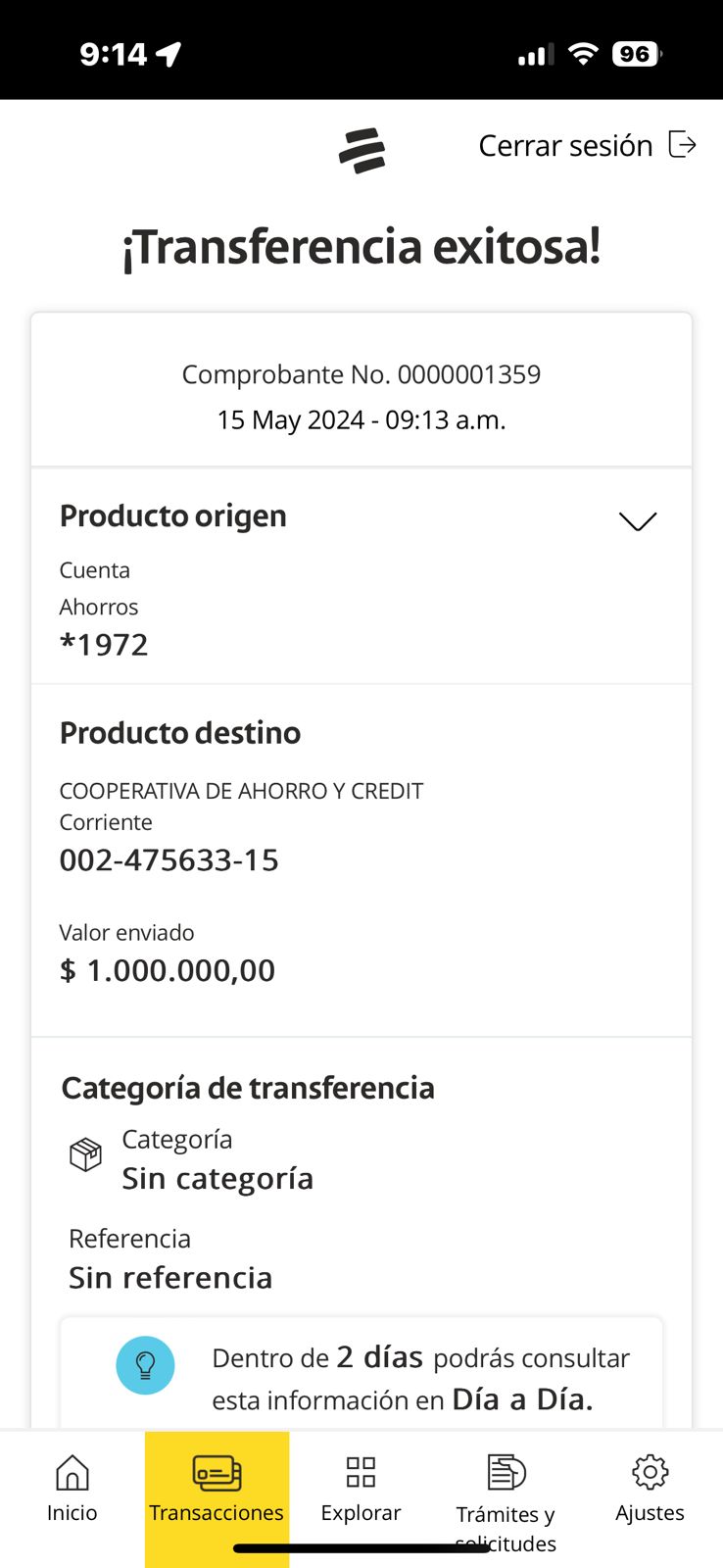Screen dimensions: 723x1568
Task: Click the logout arrow icon
Action: click(x=682, y=145)
